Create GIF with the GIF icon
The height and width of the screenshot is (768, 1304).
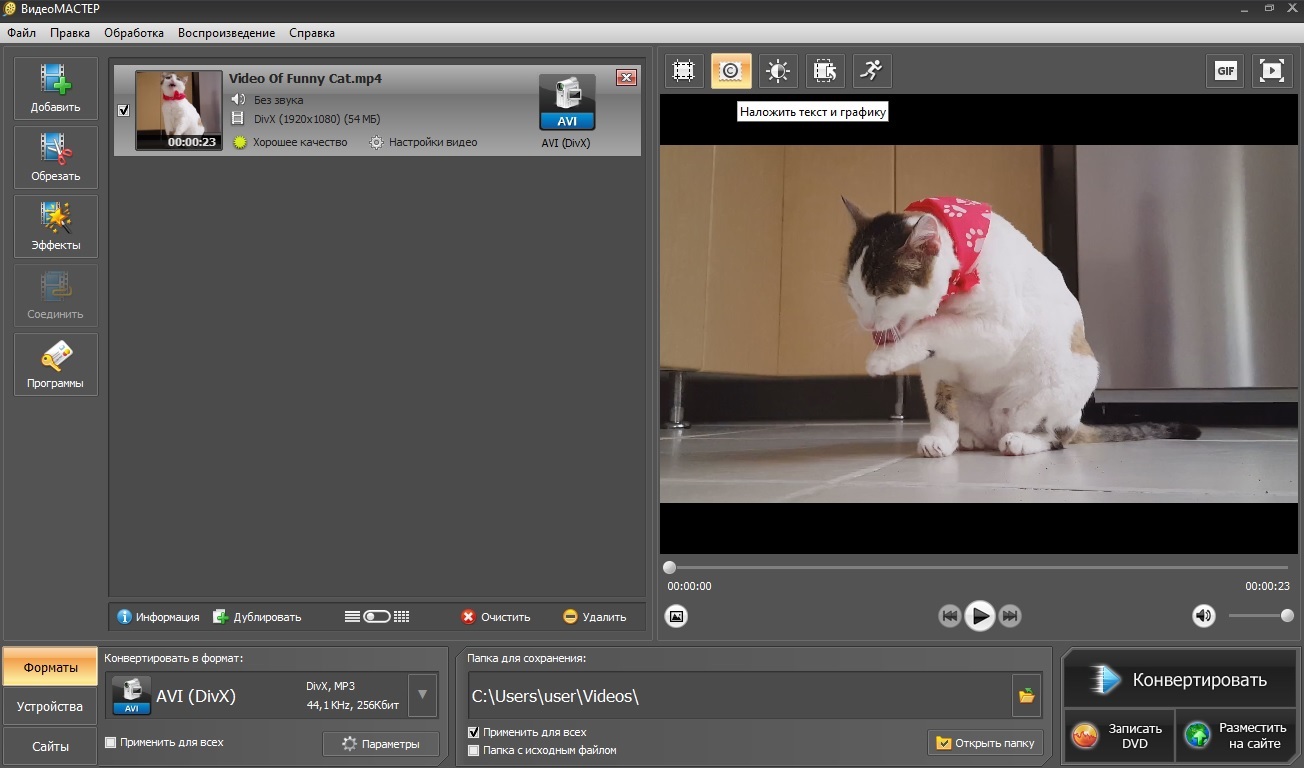[x=1225, y=71]
